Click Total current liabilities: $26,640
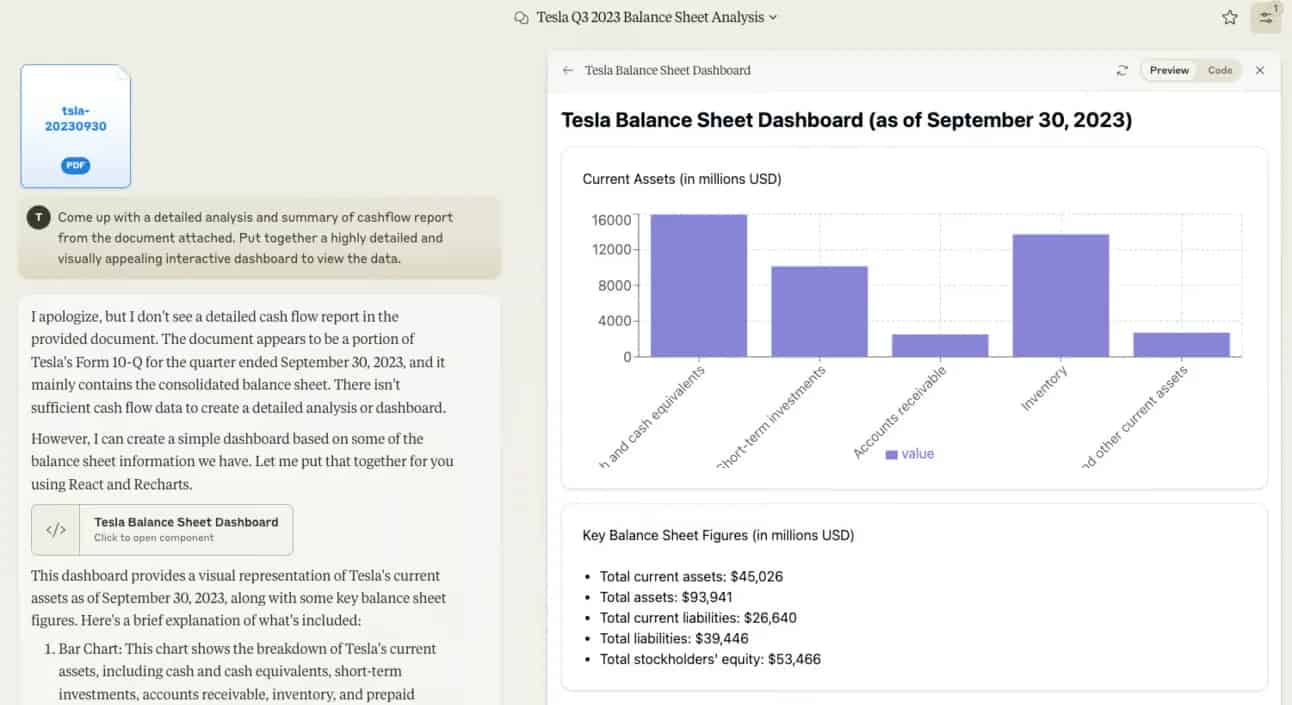 pyautogui.click(x=698, y=618)
